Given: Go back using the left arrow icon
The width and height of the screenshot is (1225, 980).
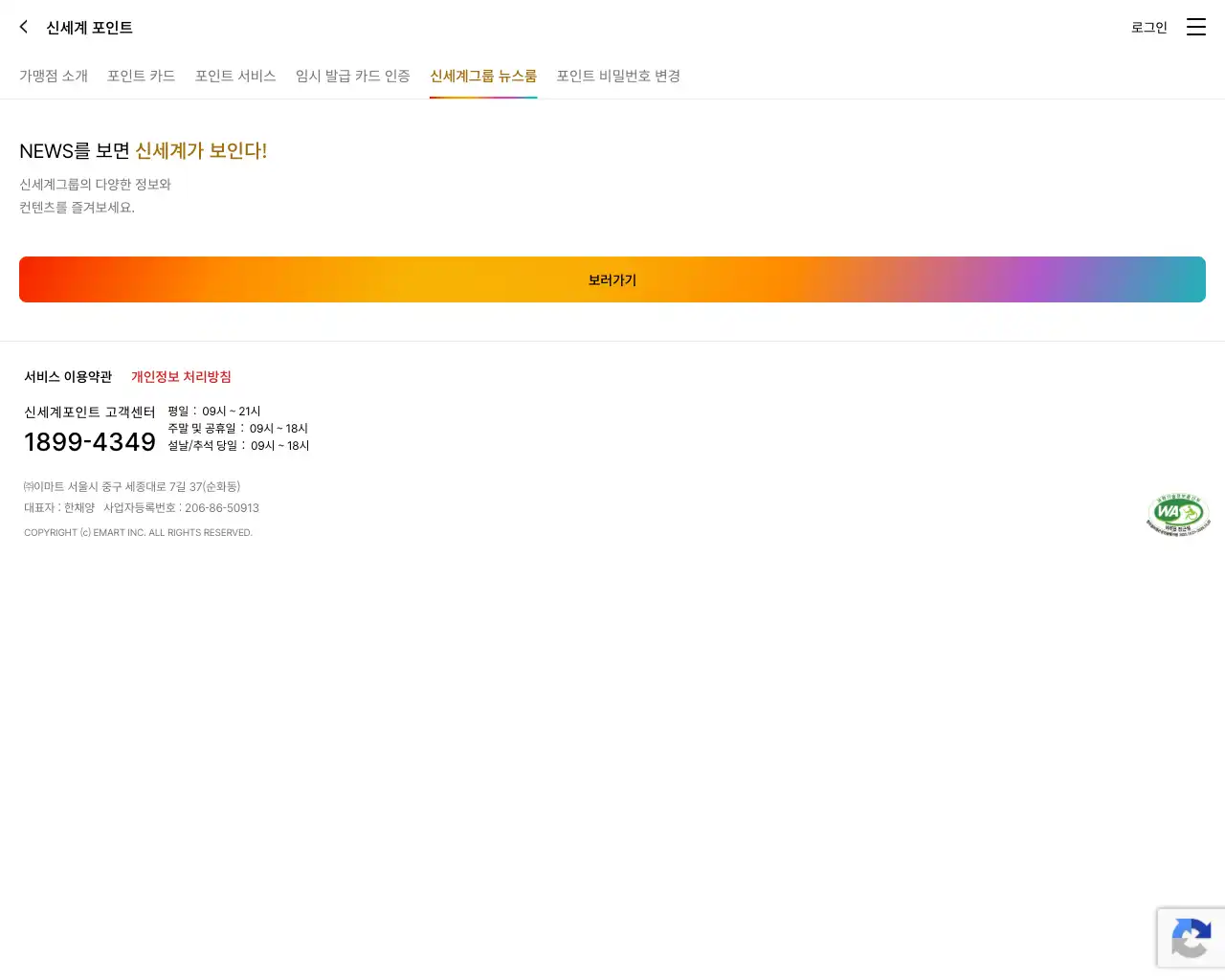Looking at the screenshot, I should [24, 27].
